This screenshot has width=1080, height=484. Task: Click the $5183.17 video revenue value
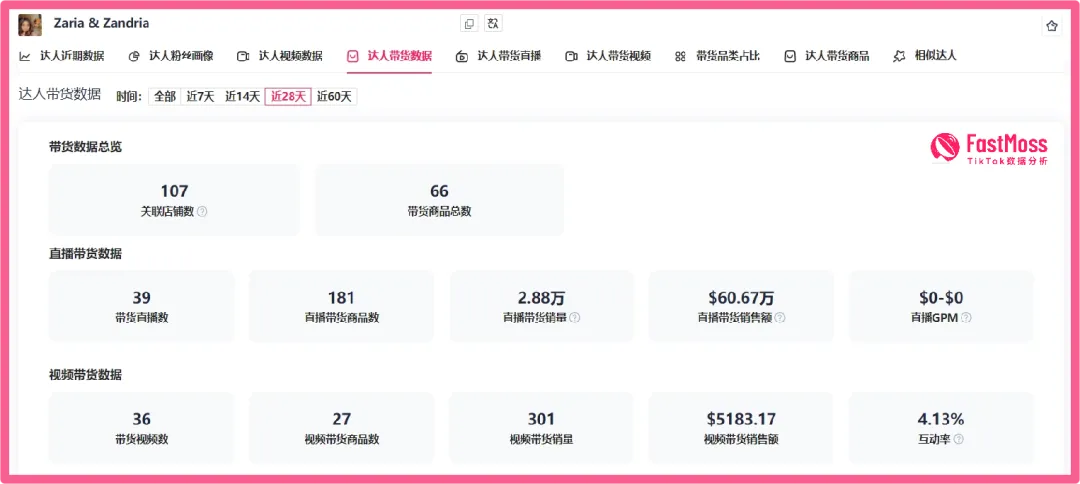[x=741, y=419]
